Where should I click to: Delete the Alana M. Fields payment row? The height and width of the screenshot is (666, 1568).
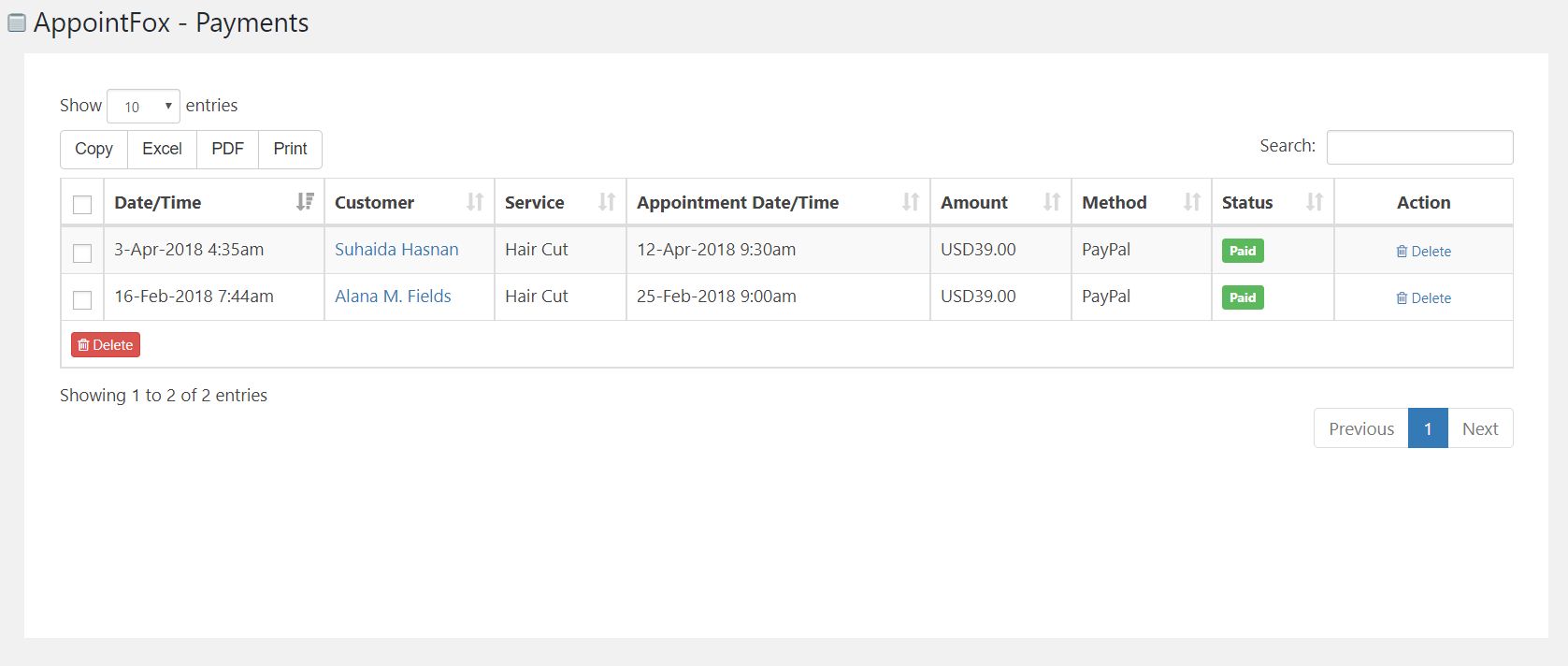1423,298
